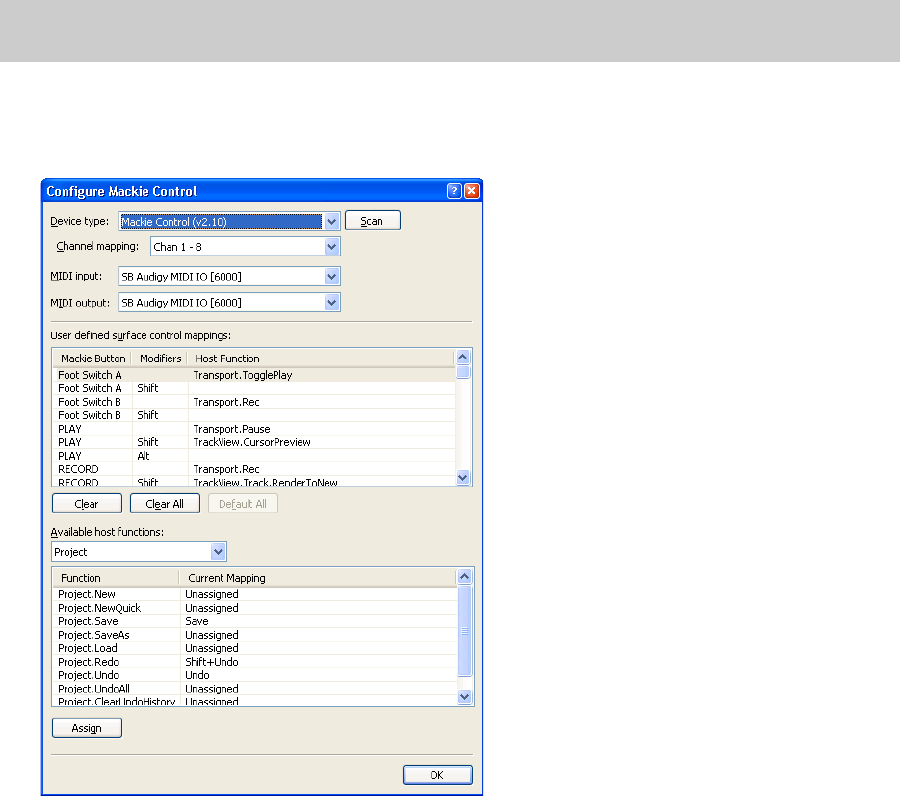
Task: Click the Clear All button
Action: [165, 504]
